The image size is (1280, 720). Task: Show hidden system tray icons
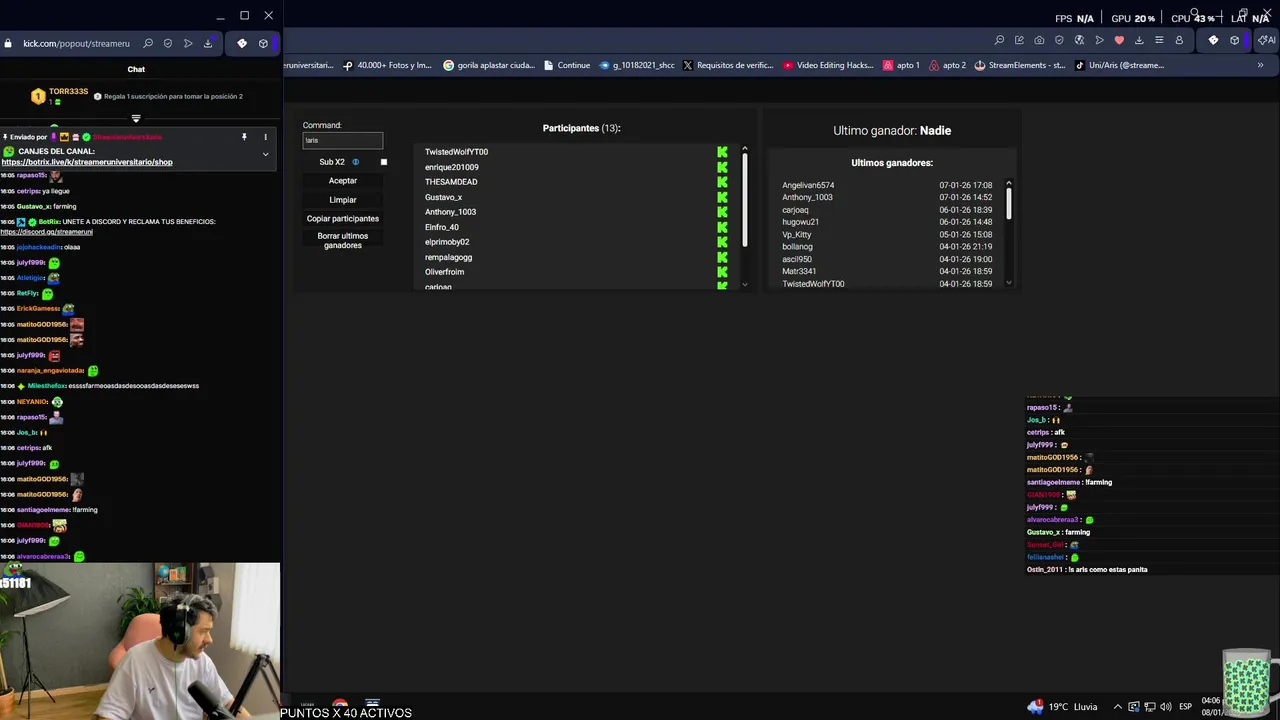point(1118,706)
